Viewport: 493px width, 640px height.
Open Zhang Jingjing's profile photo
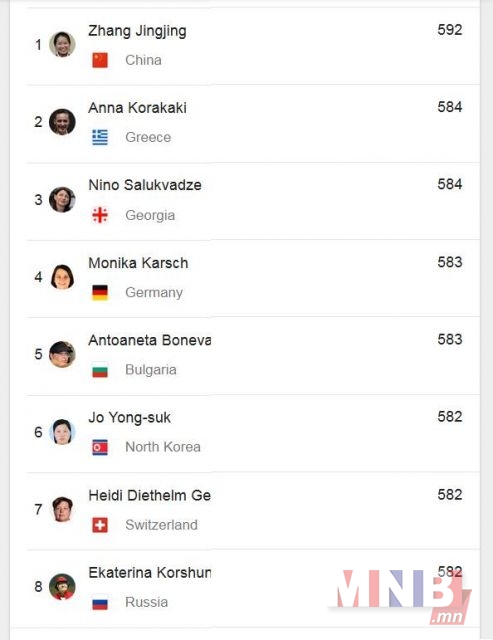coord(62,44)
